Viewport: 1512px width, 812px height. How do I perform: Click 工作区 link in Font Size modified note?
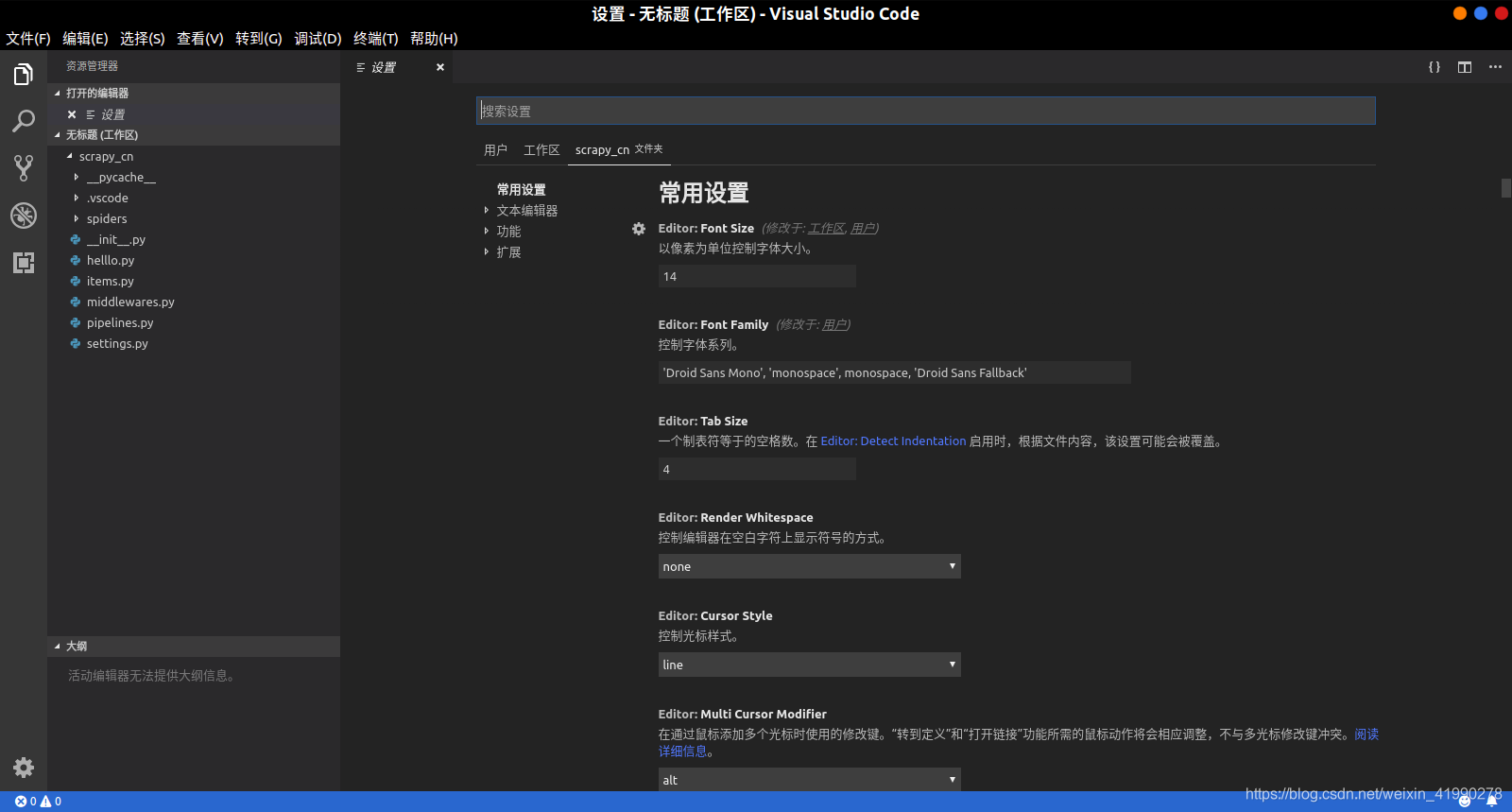[827, 229]
